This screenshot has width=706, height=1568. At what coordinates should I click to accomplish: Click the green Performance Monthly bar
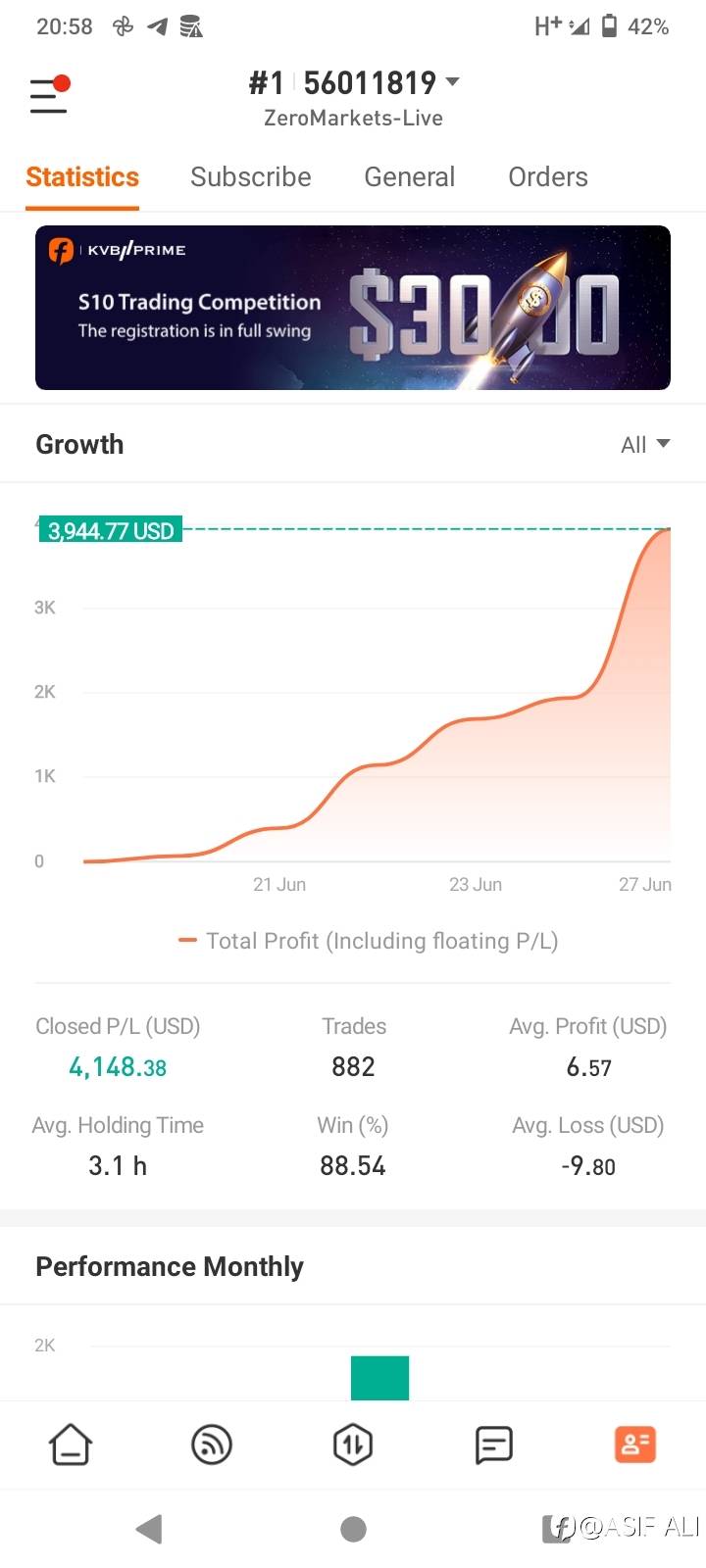pyautogui.click(x=379, y=1378)
